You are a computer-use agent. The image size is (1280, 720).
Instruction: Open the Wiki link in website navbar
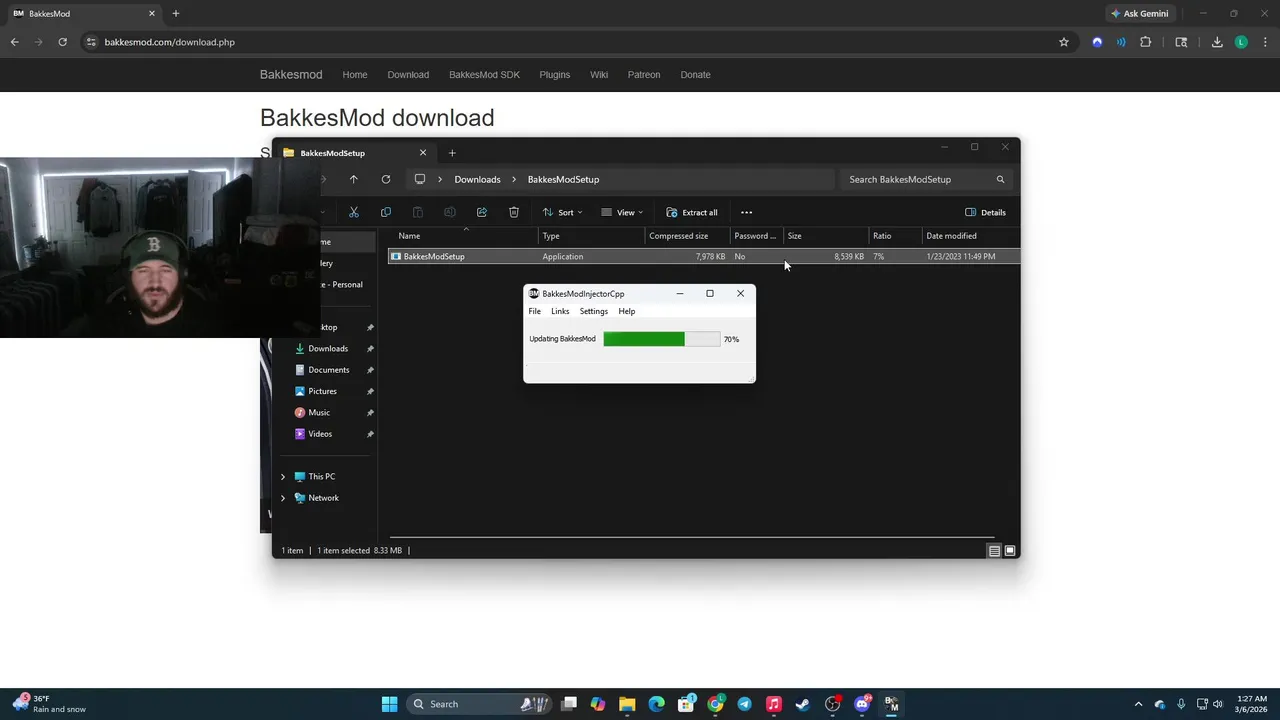pos(599,75)
